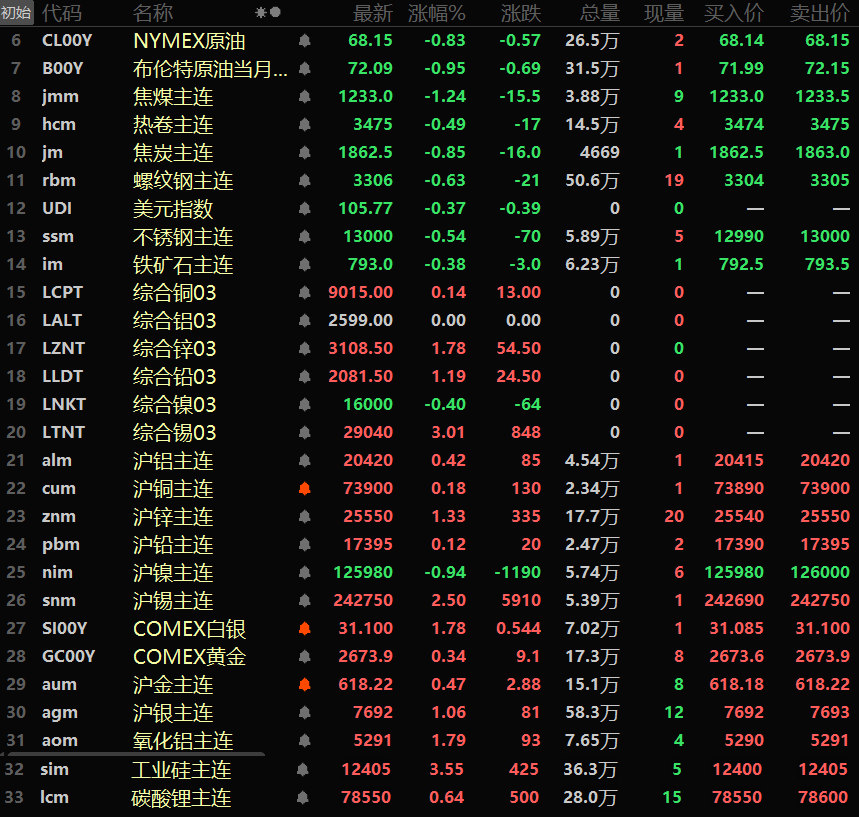Click the bell icon for 沪铝主连
859x817 pixels.
(305, 460)
